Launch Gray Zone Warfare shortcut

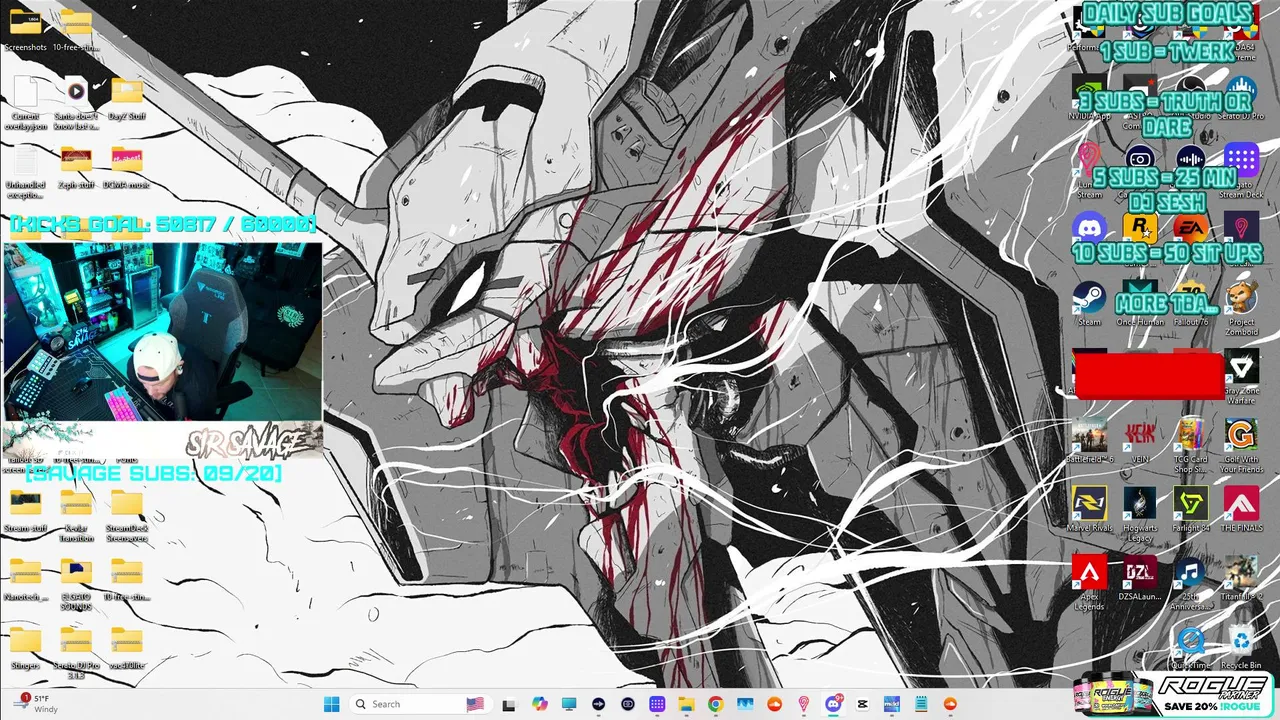point(1241,378)
